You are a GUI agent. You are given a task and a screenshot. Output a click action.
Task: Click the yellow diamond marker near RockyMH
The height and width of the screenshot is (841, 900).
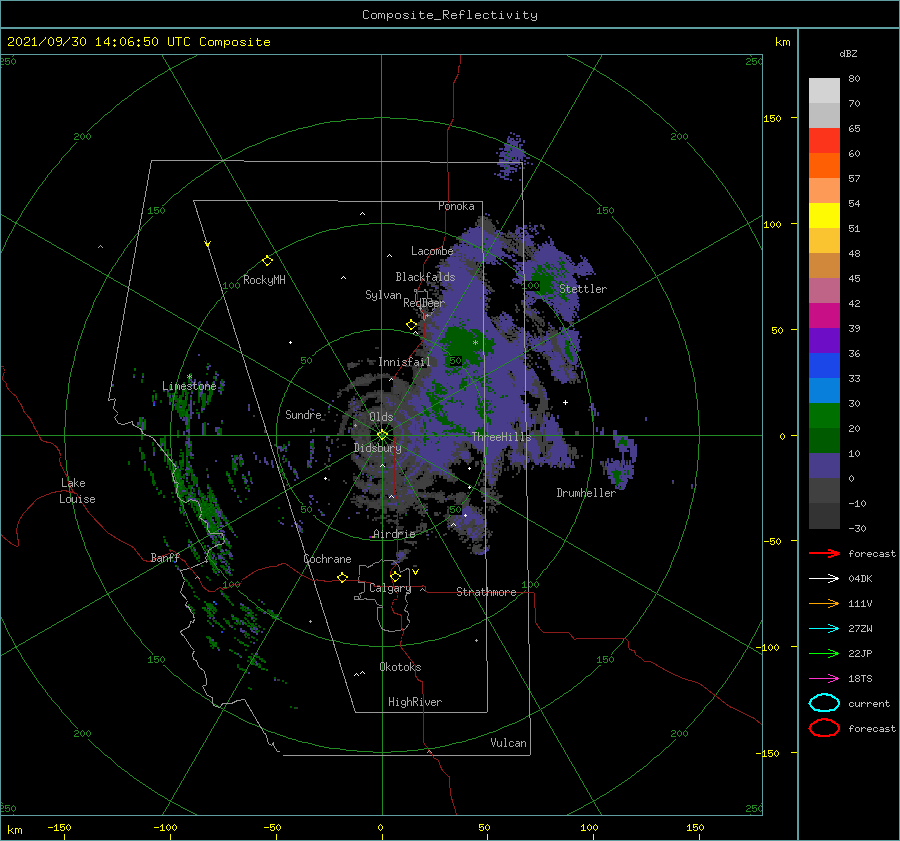click(x=267, y=261)
